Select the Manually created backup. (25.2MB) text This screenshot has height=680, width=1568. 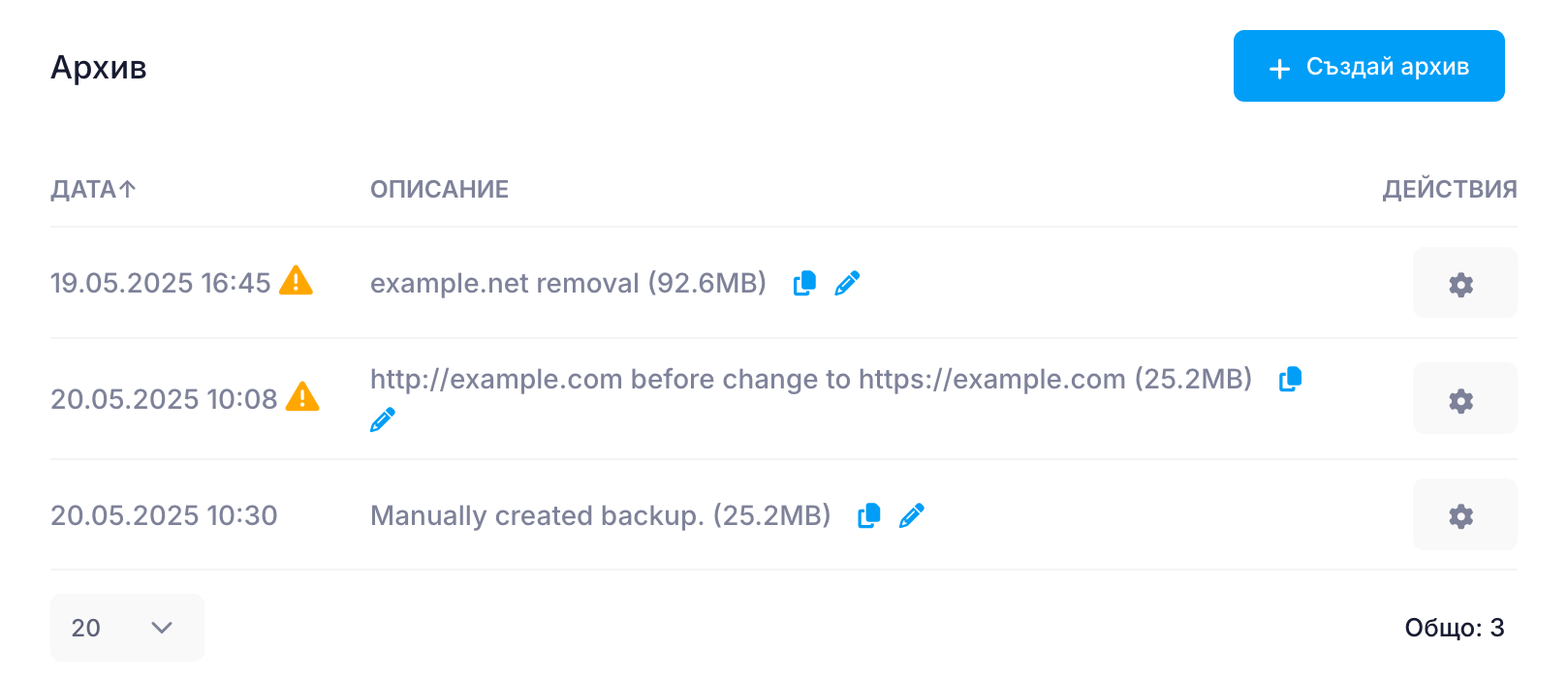[601, 515]
